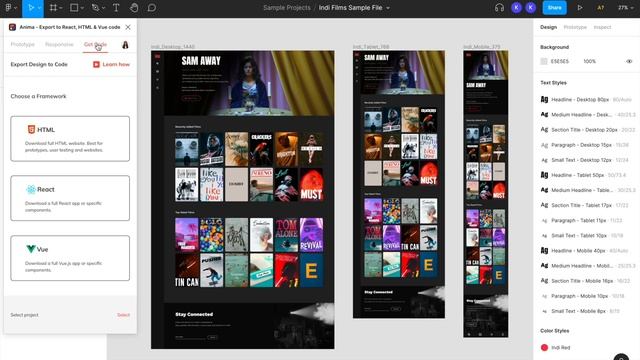Viewport: 640px width, 360px height.
Task: Select the Frame tool
Action: click(53, 8)
